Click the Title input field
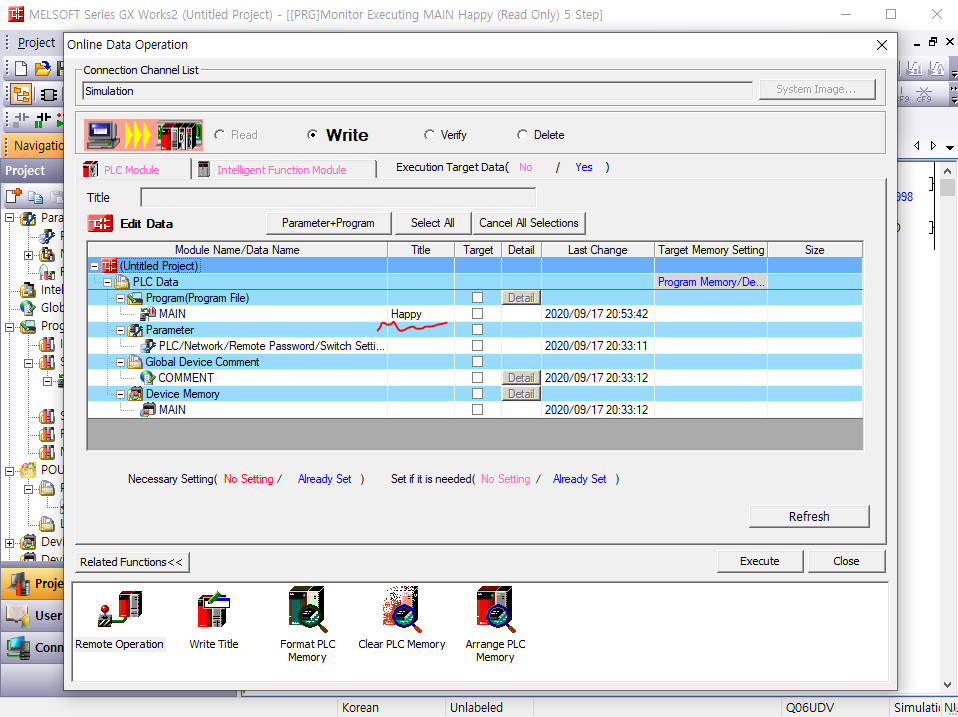This screenshot has width=958, height=717. click(x=338, y=198)
